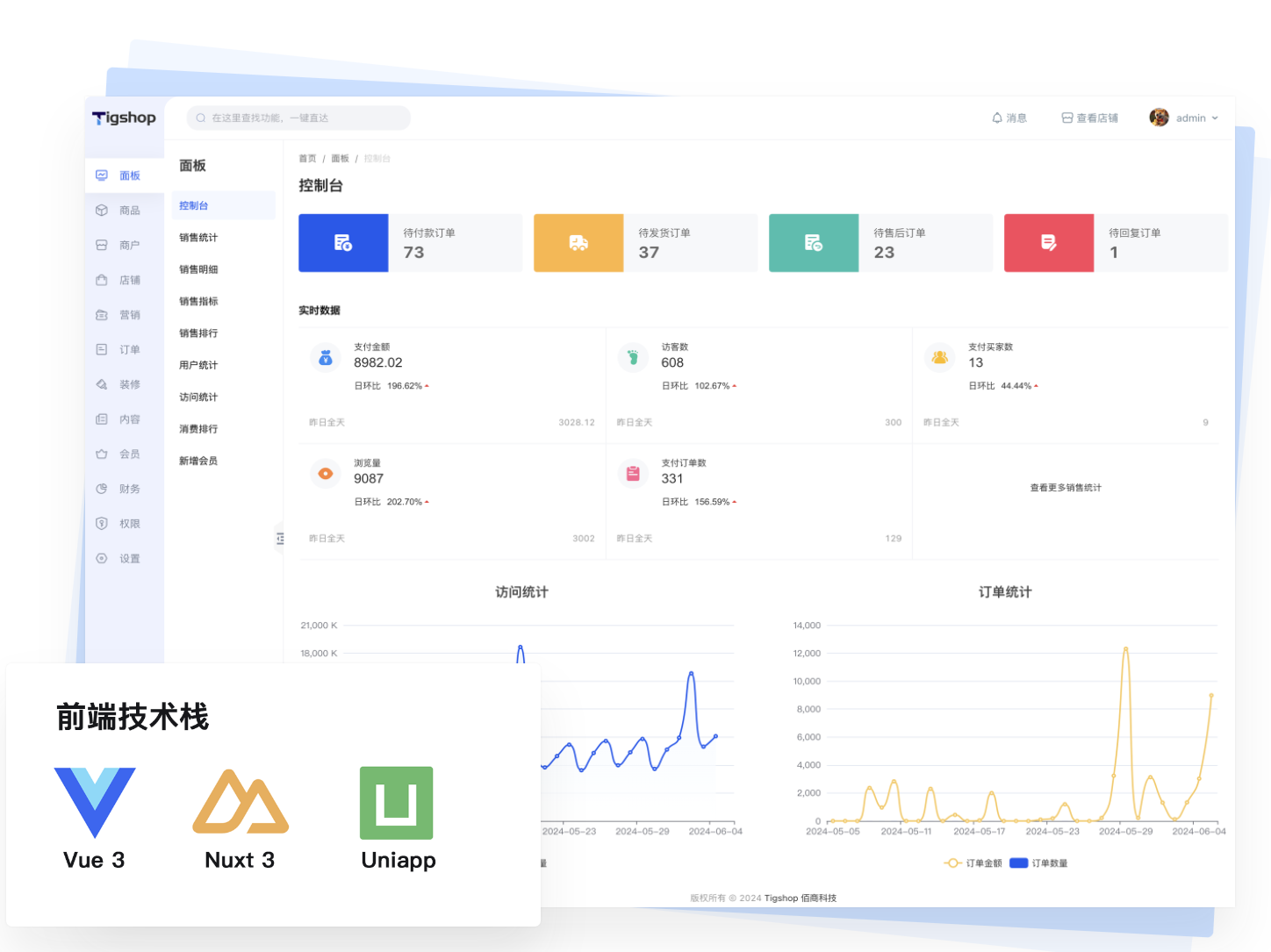Click the Tigshop logo
The image size is (1271, 952).
[x=124, y=118]
